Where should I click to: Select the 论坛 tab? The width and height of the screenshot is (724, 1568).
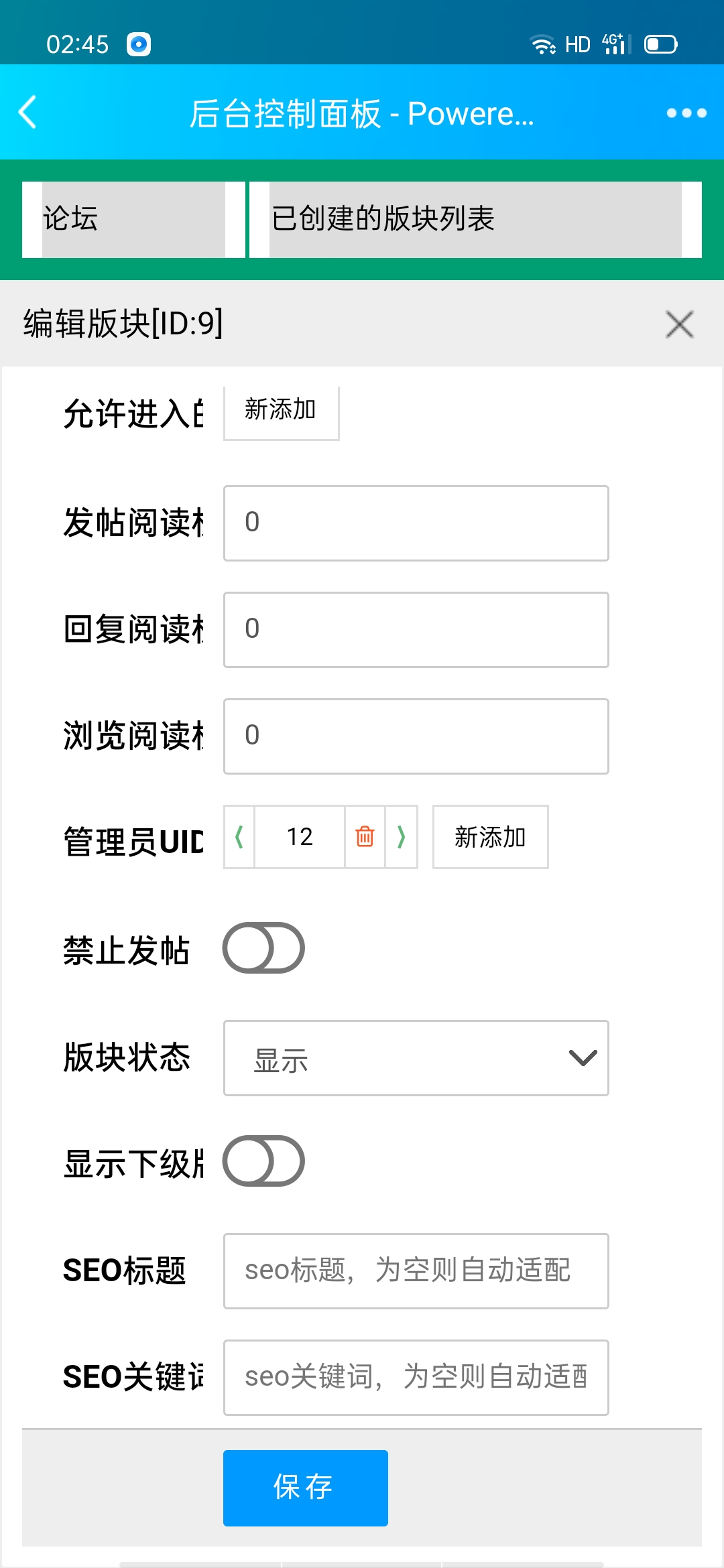click(133, 220)
